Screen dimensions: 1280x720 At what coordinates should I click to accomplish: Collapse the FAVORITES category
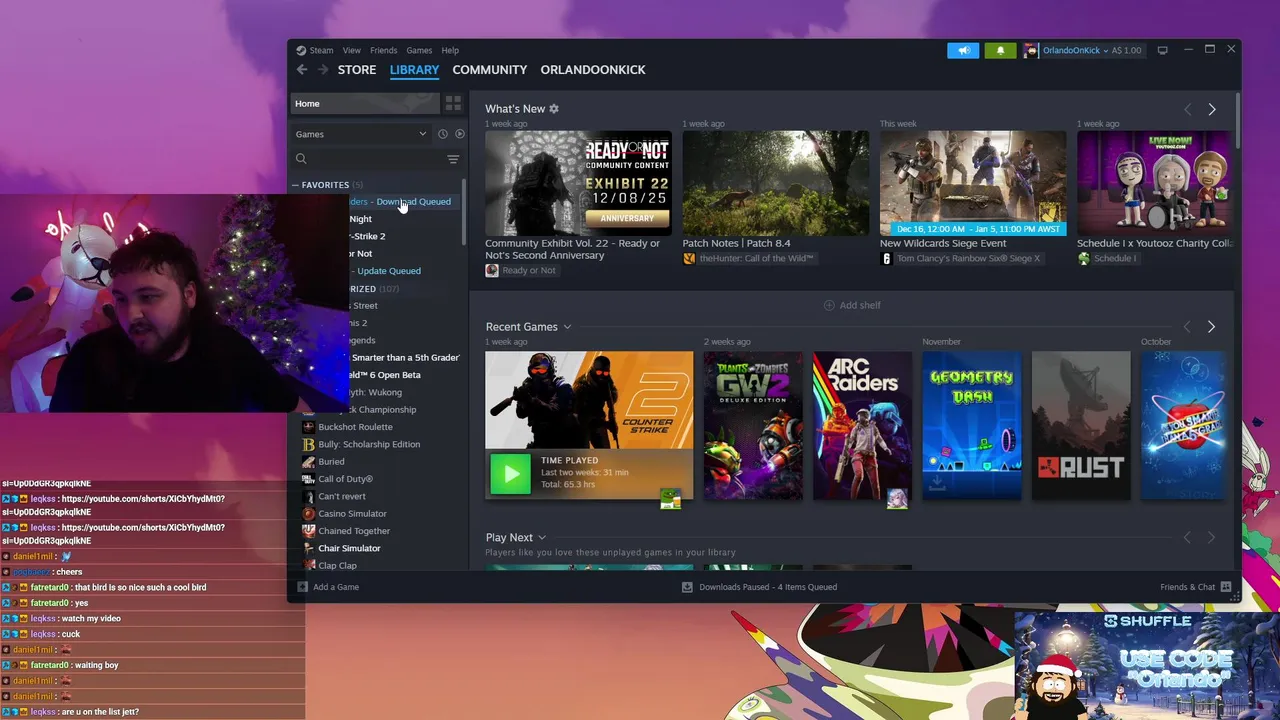tap(296, 185)
